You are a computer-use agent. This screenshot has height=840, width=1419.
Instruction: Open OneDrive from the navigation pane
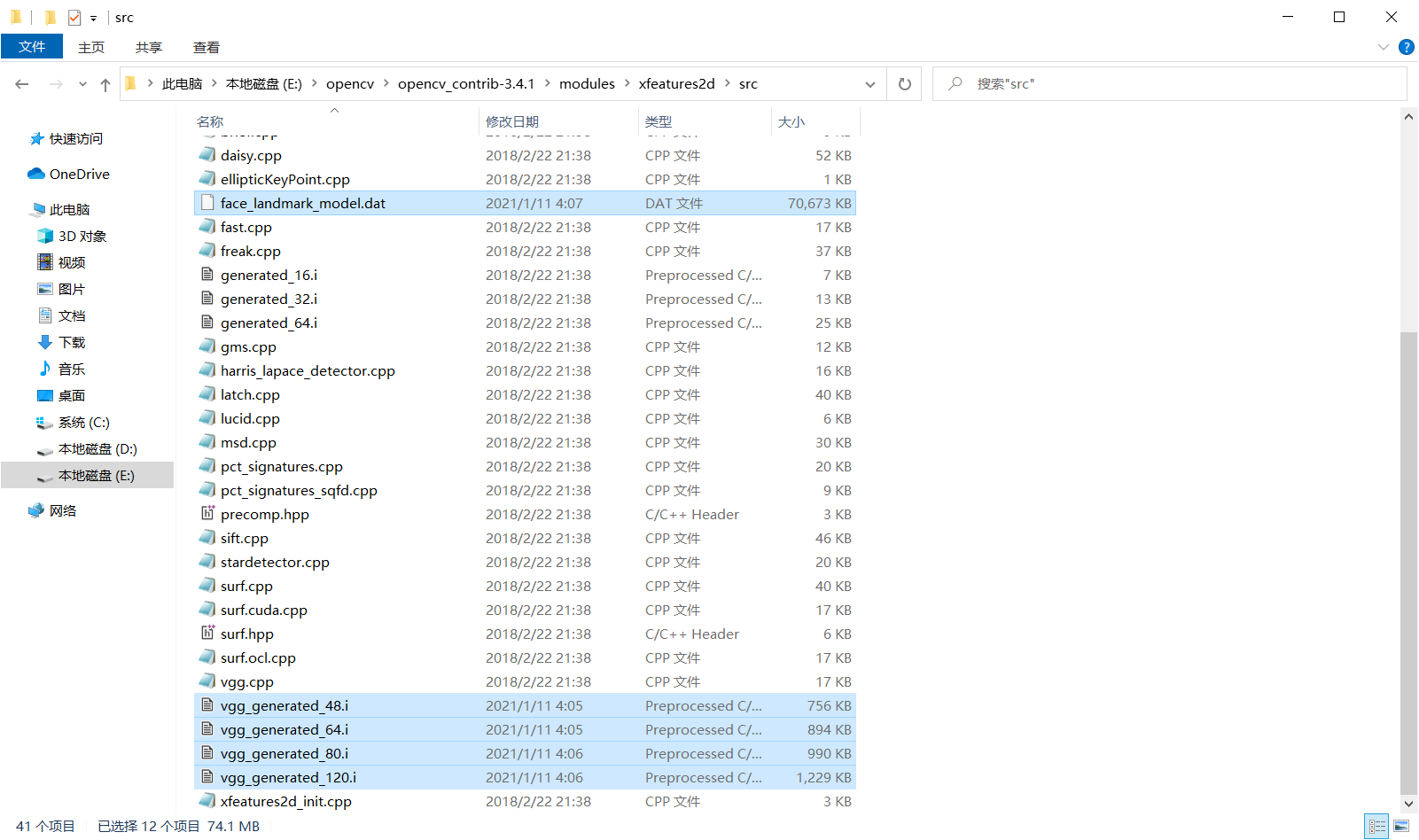77,174
